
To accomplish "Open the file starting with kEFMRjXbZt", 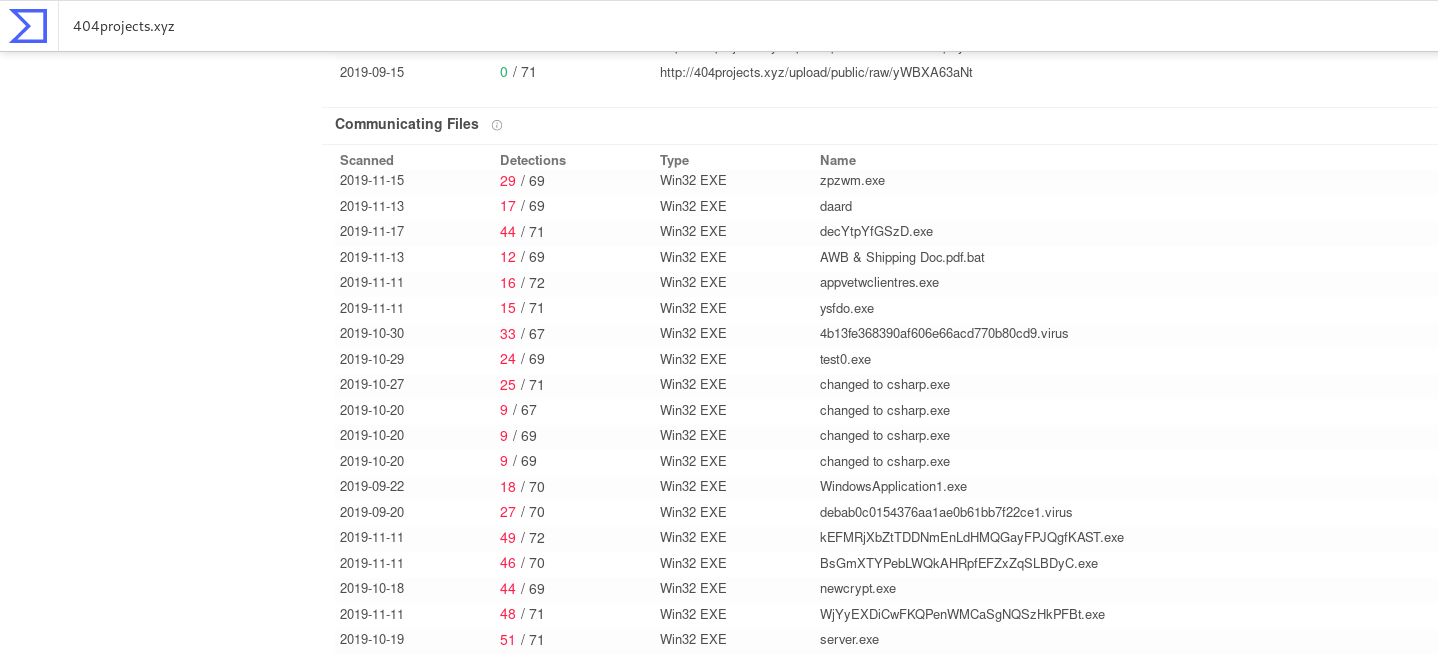I will (971, 538).
